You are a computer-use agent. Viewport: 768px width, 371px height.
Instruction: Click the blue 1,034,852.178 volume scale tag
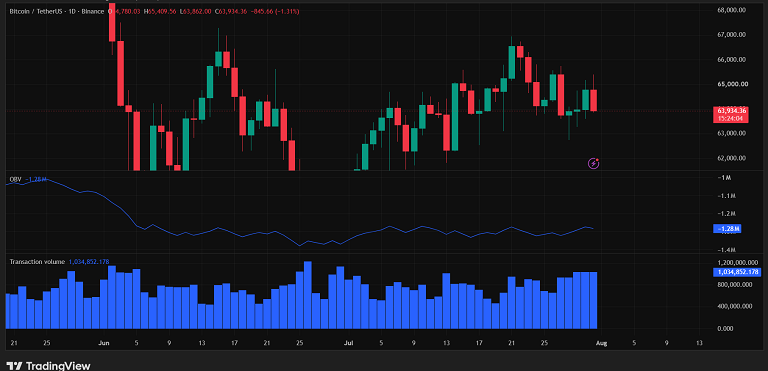(x=736, y=272)
